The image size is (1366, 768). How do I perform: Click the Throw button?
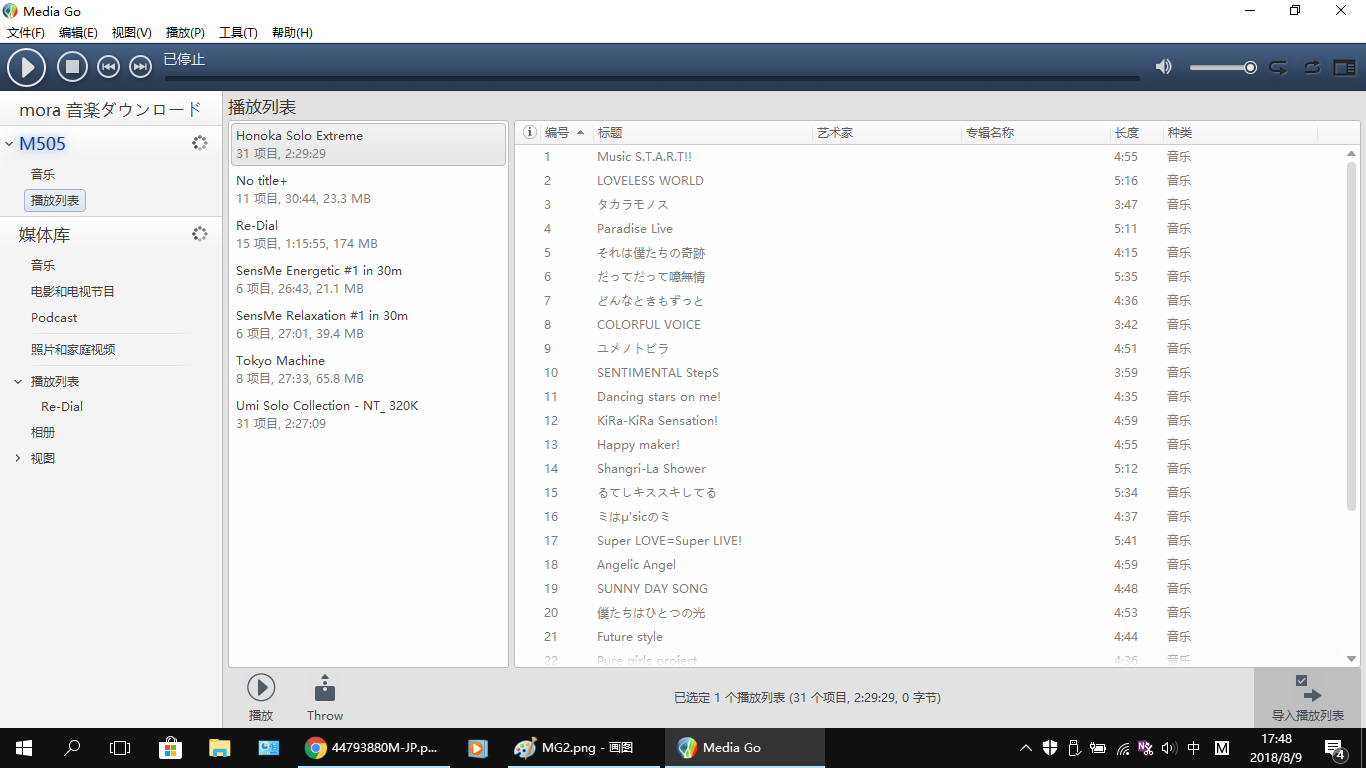point(325,697)
